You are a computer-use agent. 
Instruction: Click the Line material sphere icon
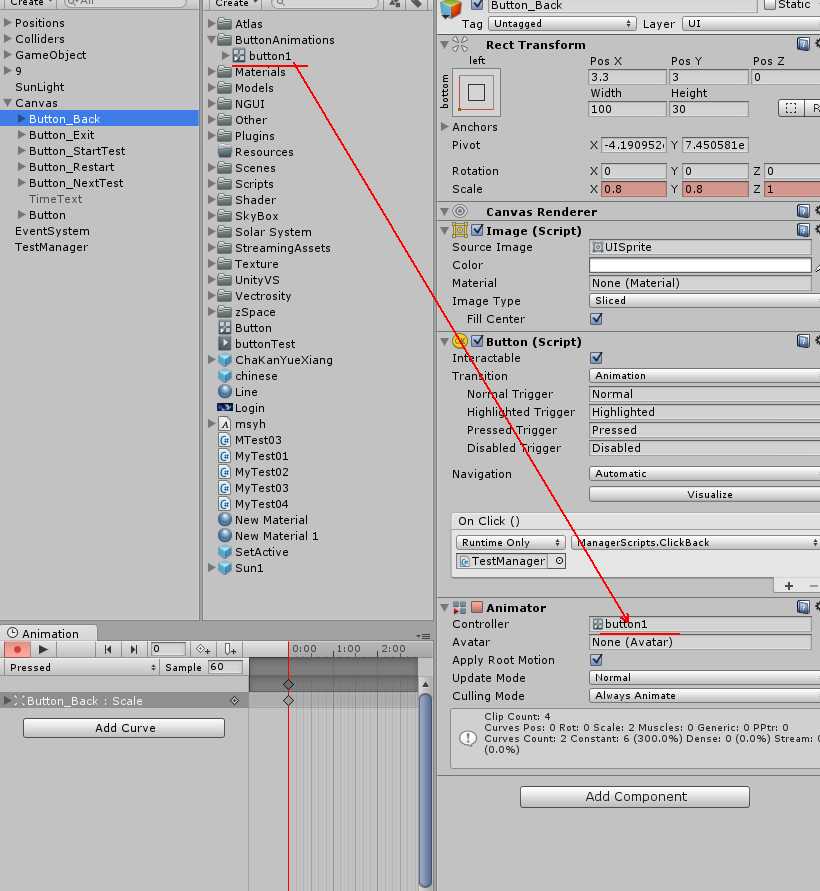tap(225, 392)
